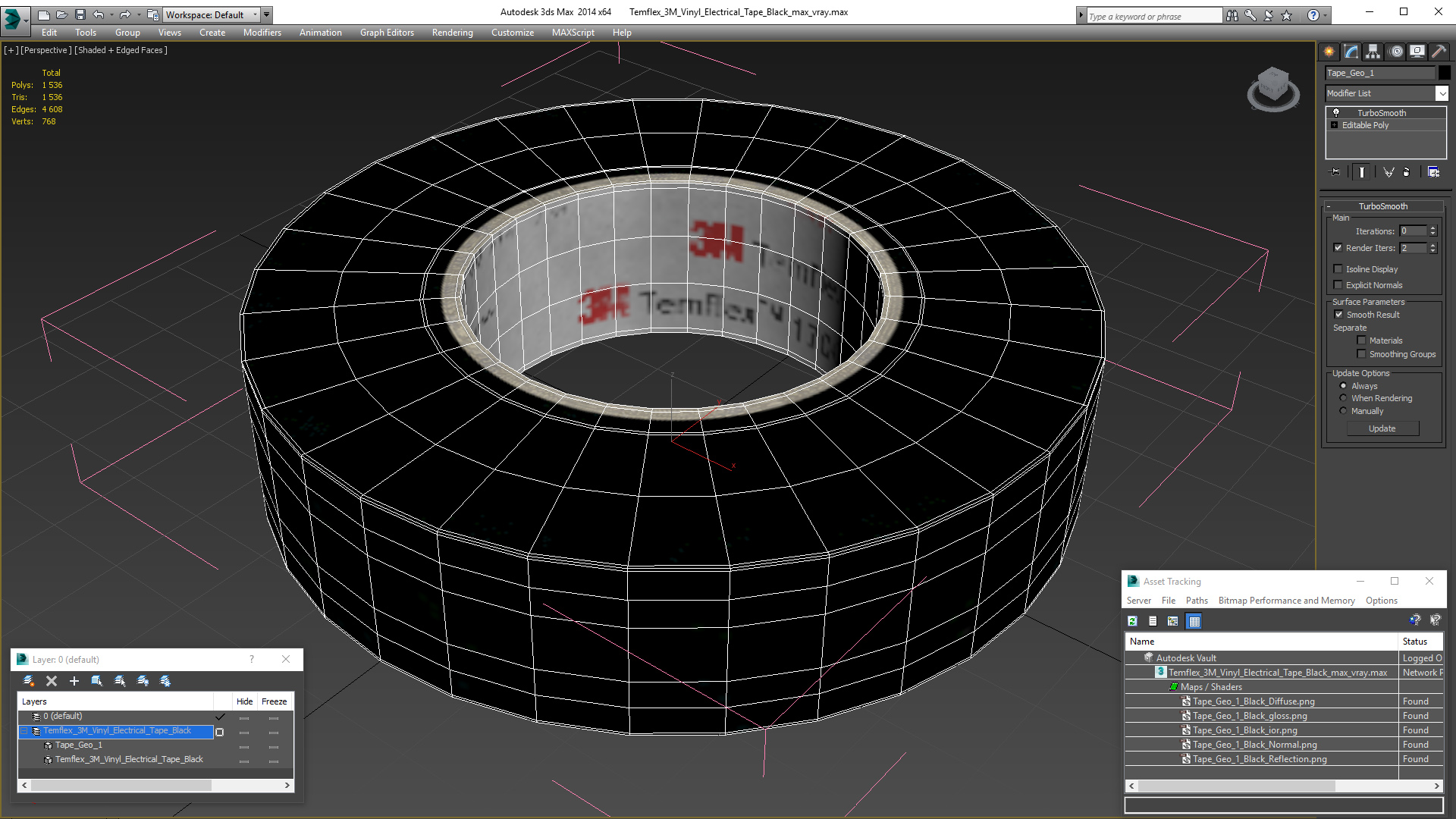Image resolution: width=1456 pixels, height=819 pixels.
Task: Select the Always update radio button
Action: click(1344, 386)
